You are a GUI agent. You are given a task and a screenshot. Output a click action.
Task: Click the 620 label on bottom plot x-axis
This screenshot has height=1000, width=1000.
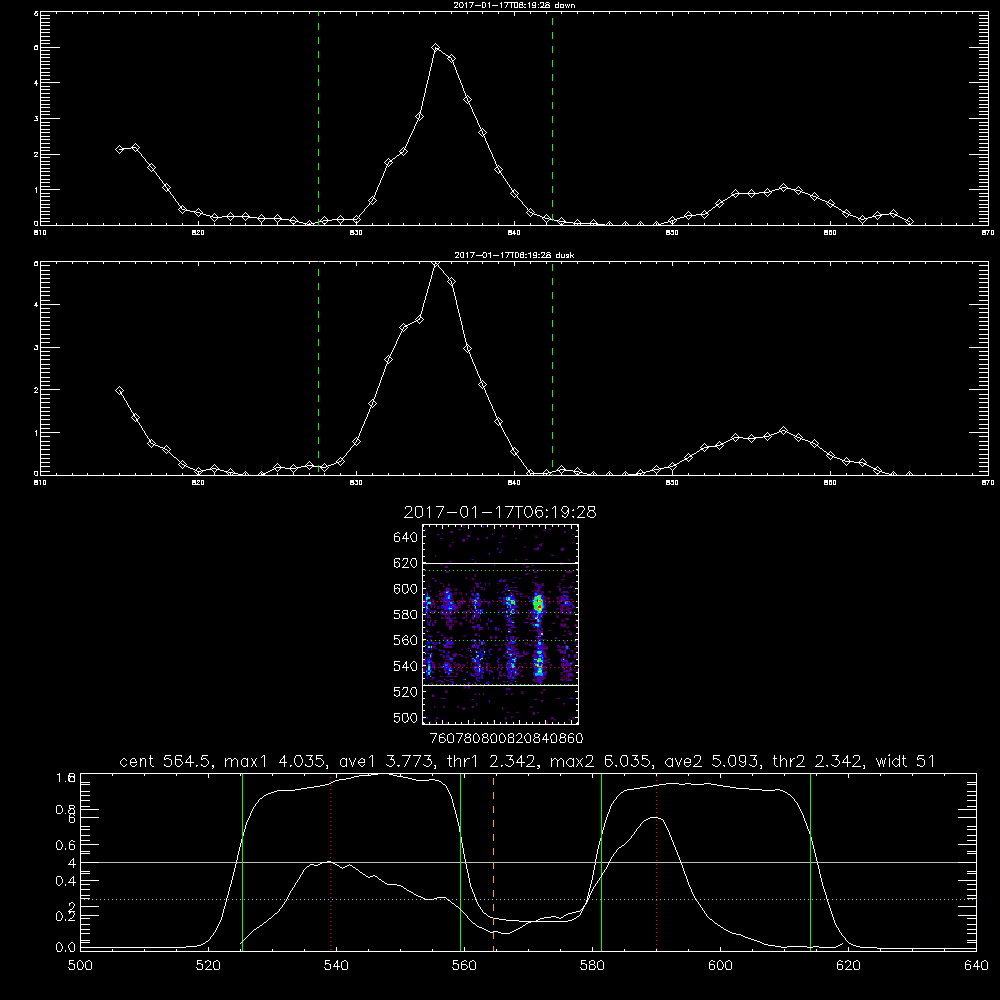point(848,966)
